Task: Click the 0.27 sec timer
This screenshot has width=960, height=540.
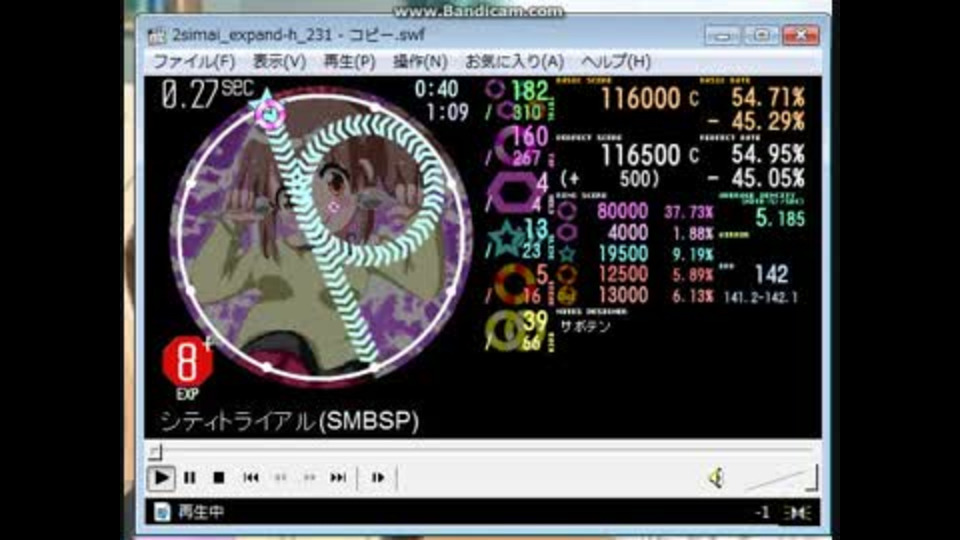Action: coord(207,94)
